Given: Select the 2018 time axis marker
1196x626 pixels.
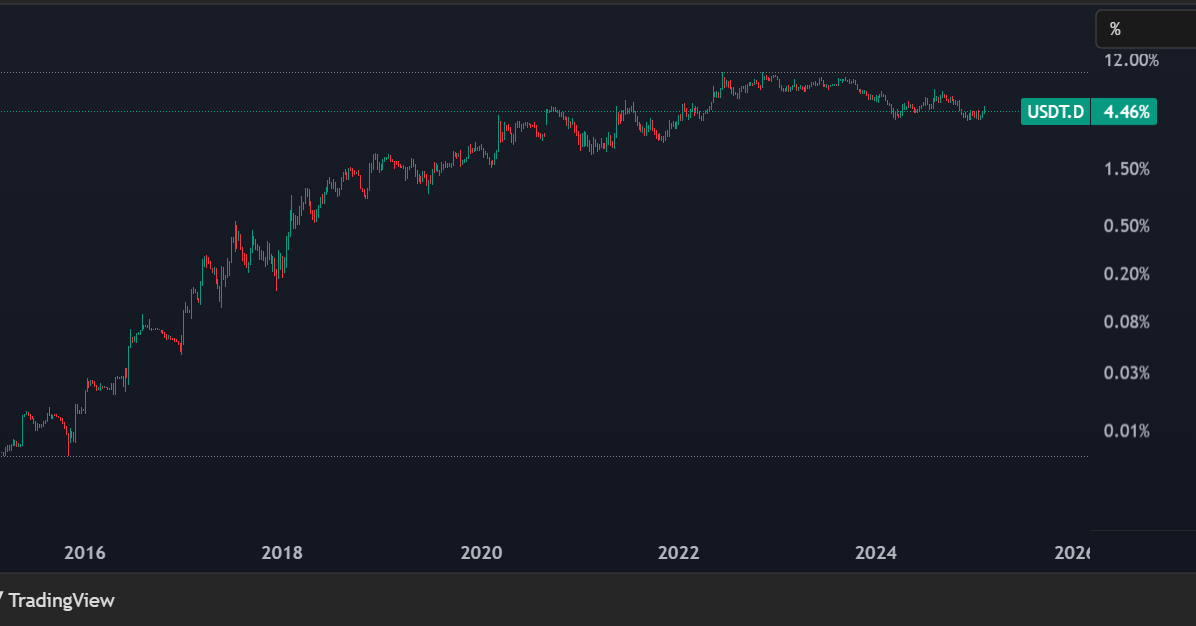Looking at the screenshot, I should (282, 553).
